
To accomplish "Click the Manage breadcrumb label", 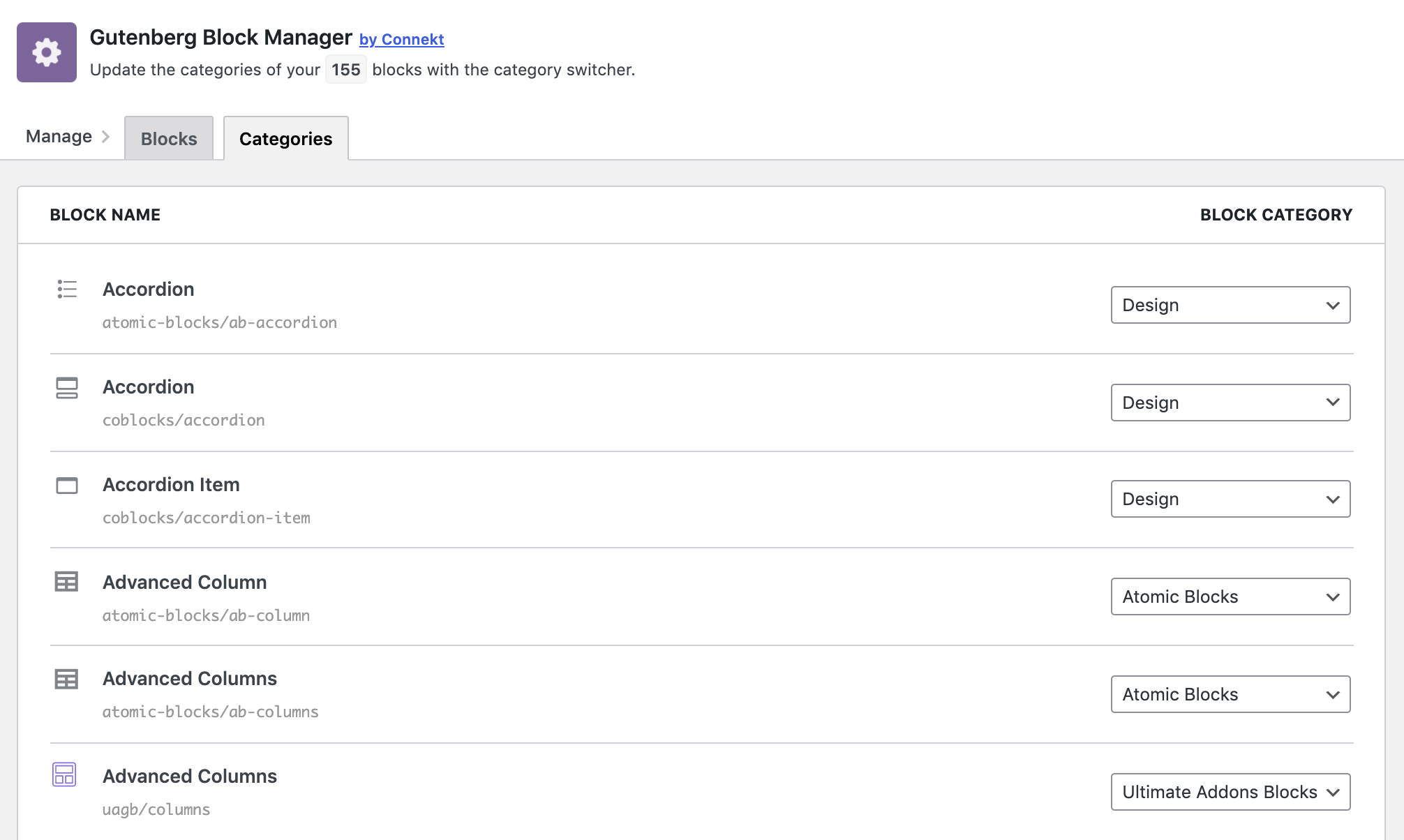I will (x=59, y=137).
